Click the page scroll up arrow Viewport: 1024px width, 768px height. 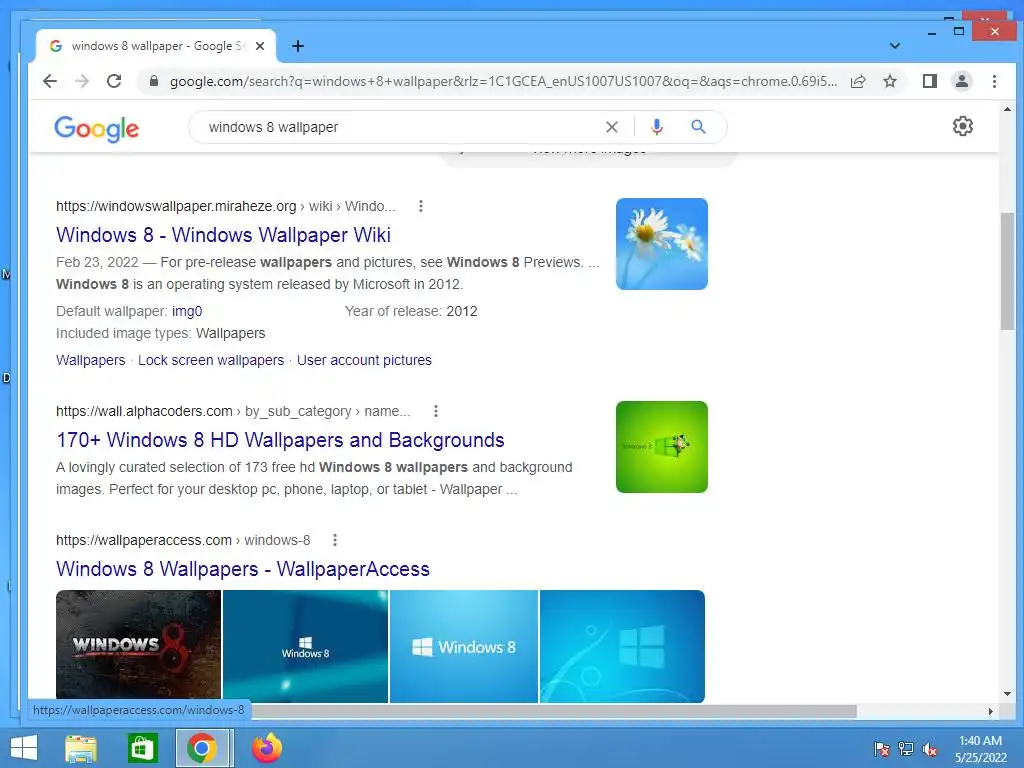1007,109
